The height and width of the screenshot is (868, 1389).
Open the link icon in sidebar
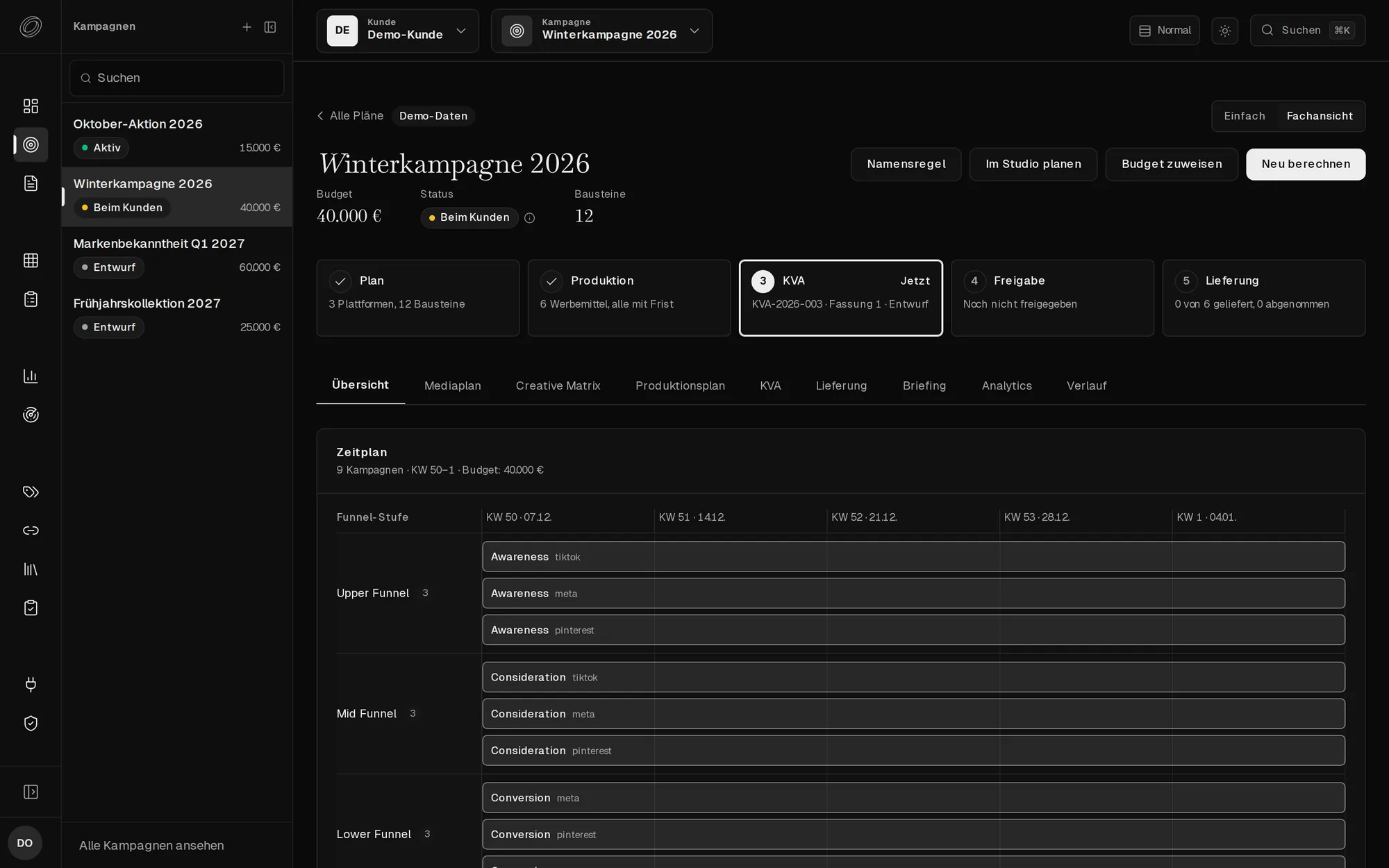tap(31, 531)
